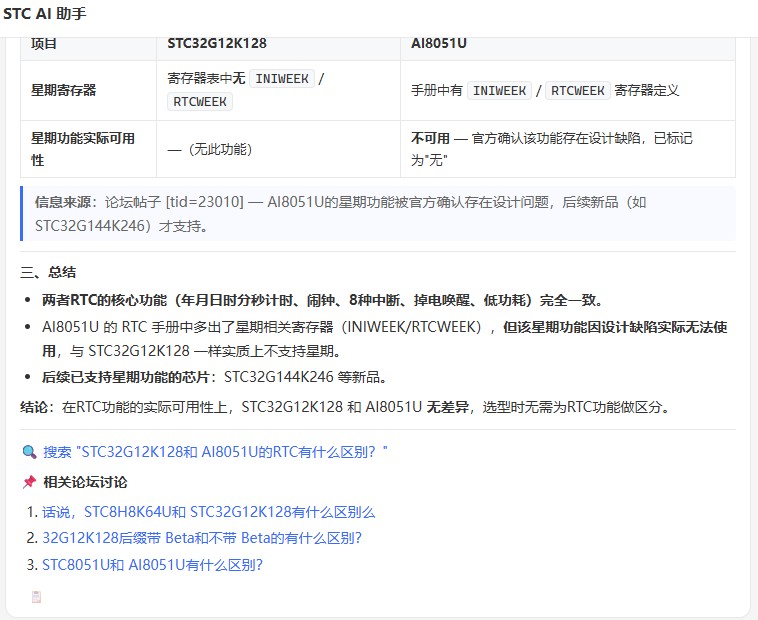Click the RTCWEEK code tag in AI8051U column
Image resolution: width=758 pixels, height=620 pixels.
click(578, 91)
